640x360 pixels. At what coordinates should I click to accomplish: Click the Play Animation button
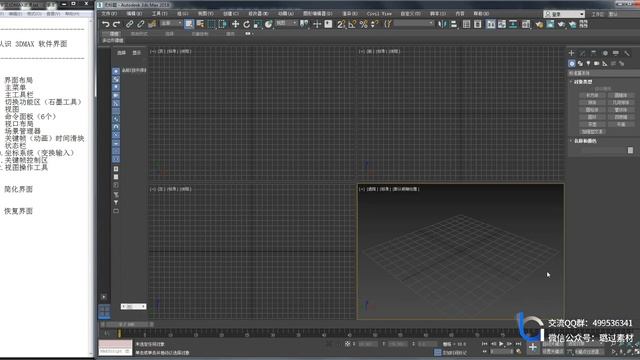pyautogui.click(x=501, y=344)
